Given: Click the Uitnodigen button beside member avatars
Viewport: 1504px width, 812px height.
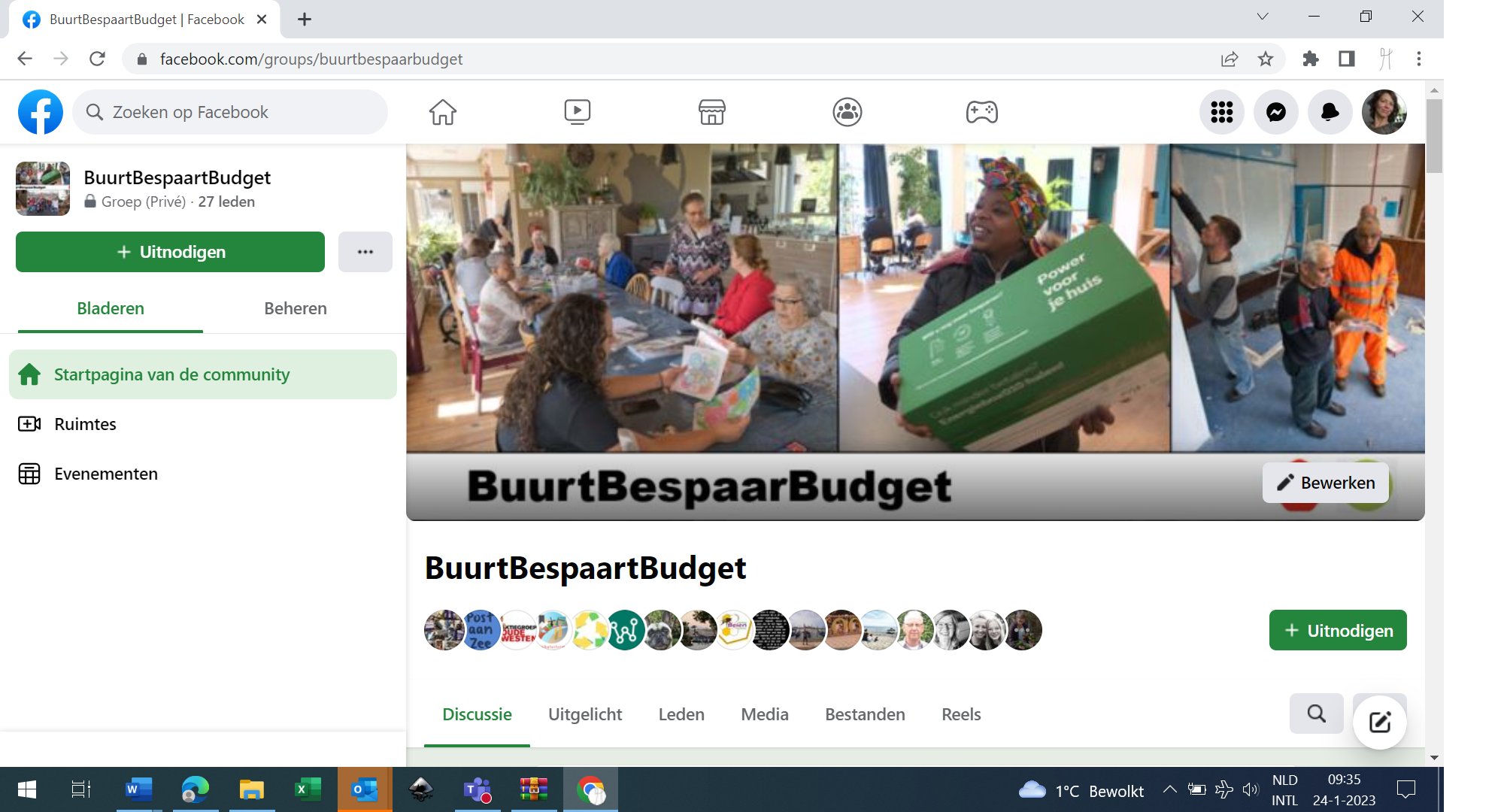Looking at the screenshot, I should pyautogui.click(x=1338, y=630).
